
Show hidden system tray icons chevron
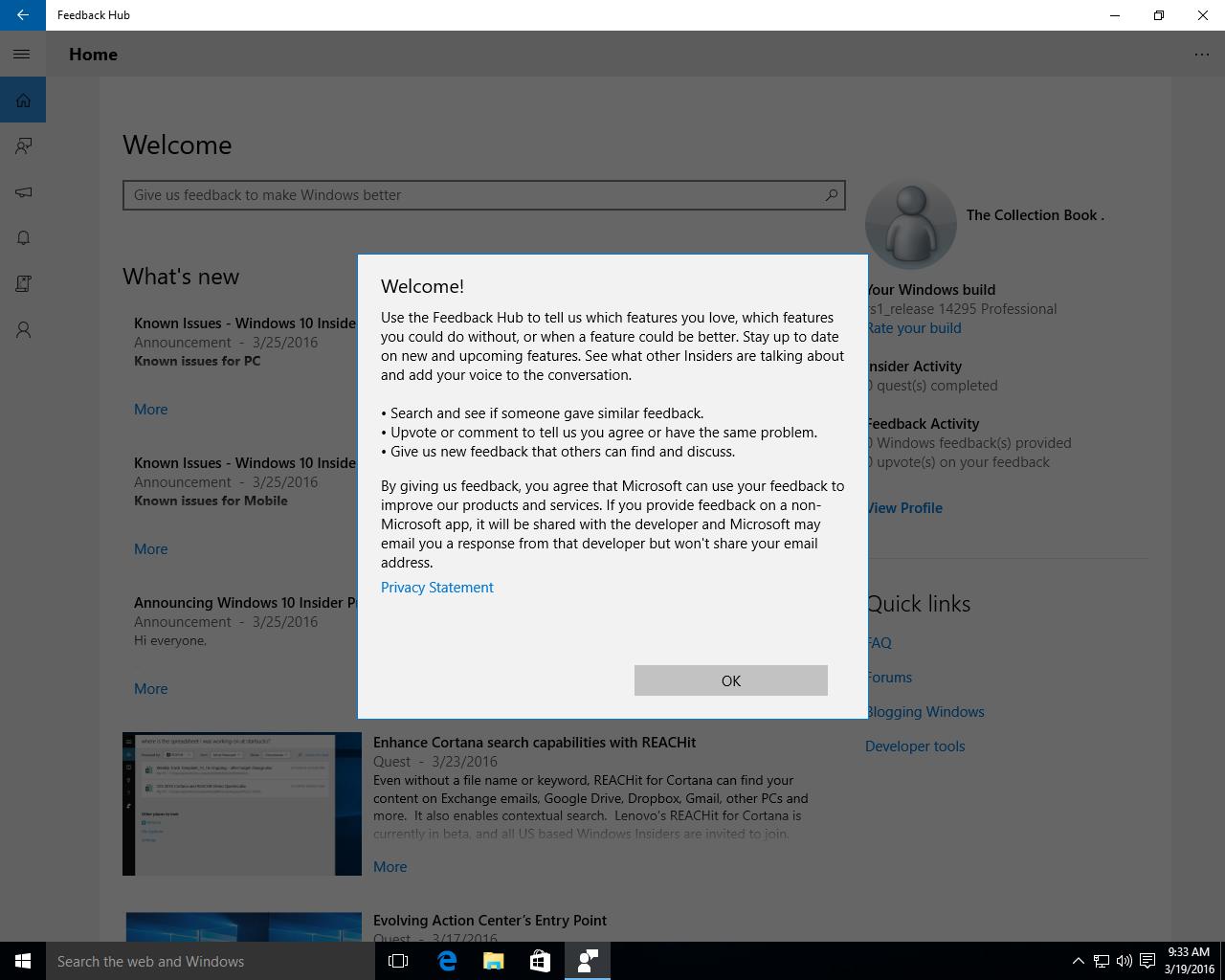click(x=1078, y=961)
